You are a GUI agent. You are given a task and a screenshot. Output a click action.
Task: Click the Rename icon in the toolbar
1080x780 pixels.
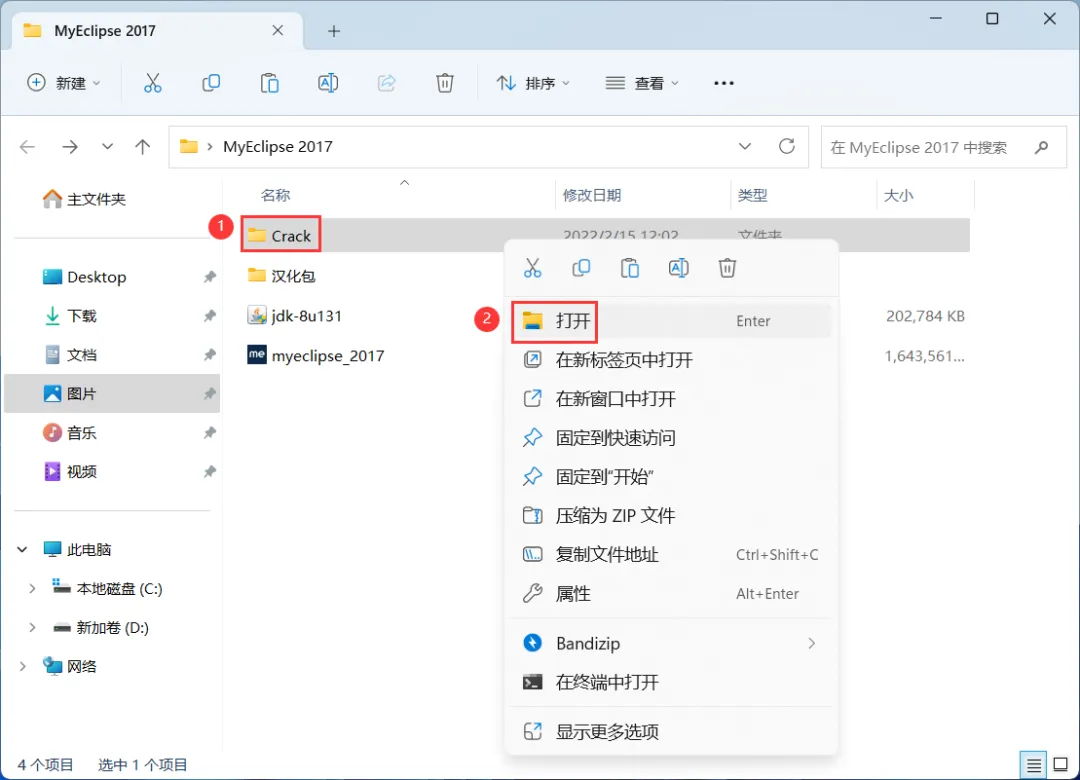pos(328,83)
